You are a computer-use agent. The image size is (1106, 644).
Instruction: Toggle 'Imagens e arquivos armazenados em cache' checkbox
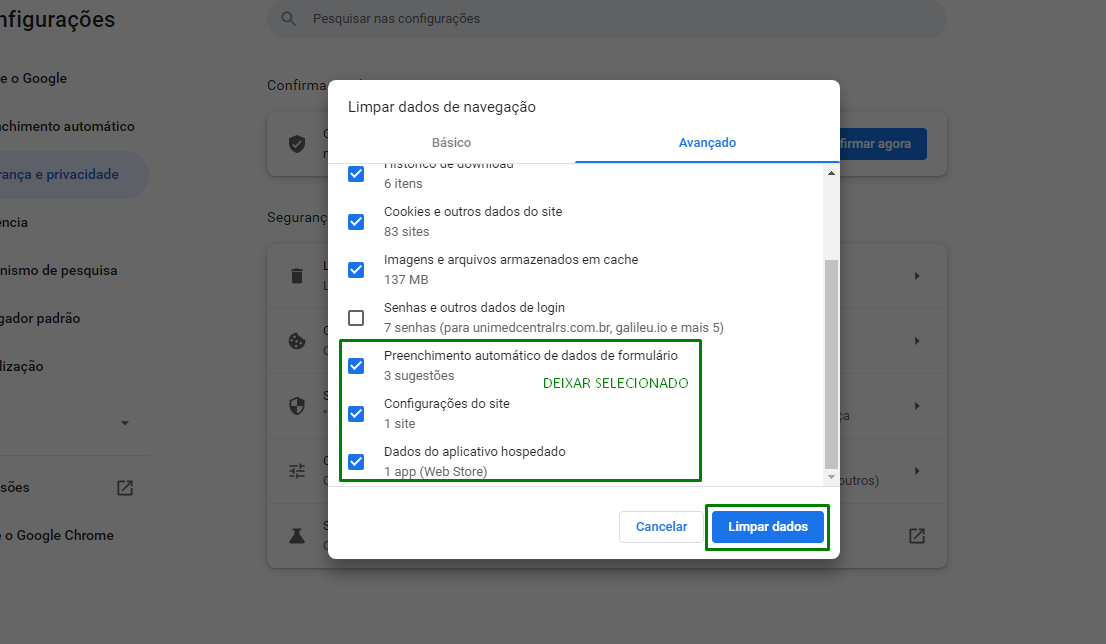point(356,270)
